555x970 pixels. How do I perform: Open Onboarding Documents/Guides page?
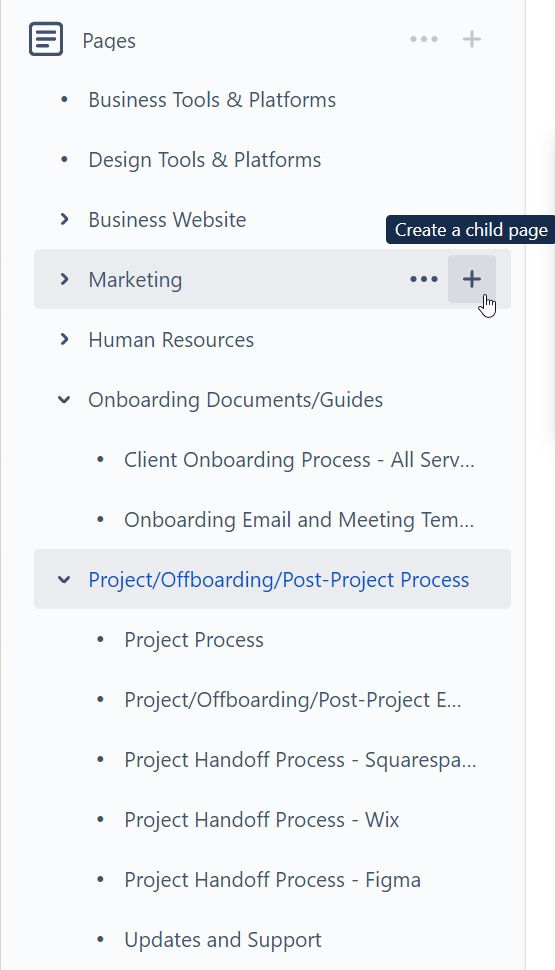click(236, 400)
